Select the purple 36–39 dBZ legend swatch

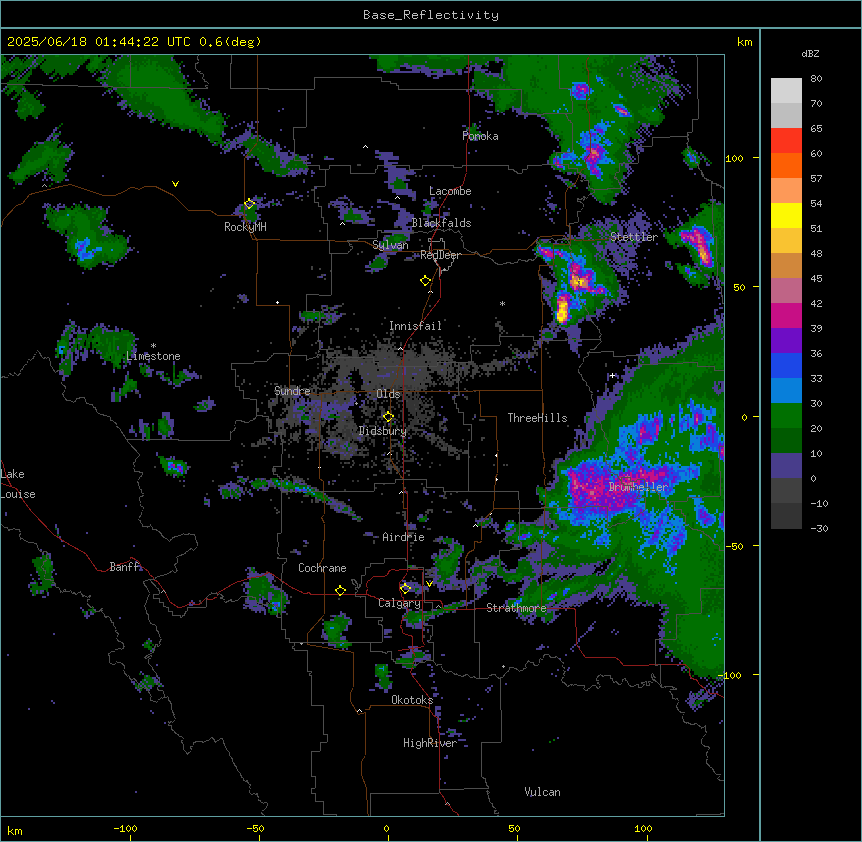pyautogui.click(x=786, y=341)
